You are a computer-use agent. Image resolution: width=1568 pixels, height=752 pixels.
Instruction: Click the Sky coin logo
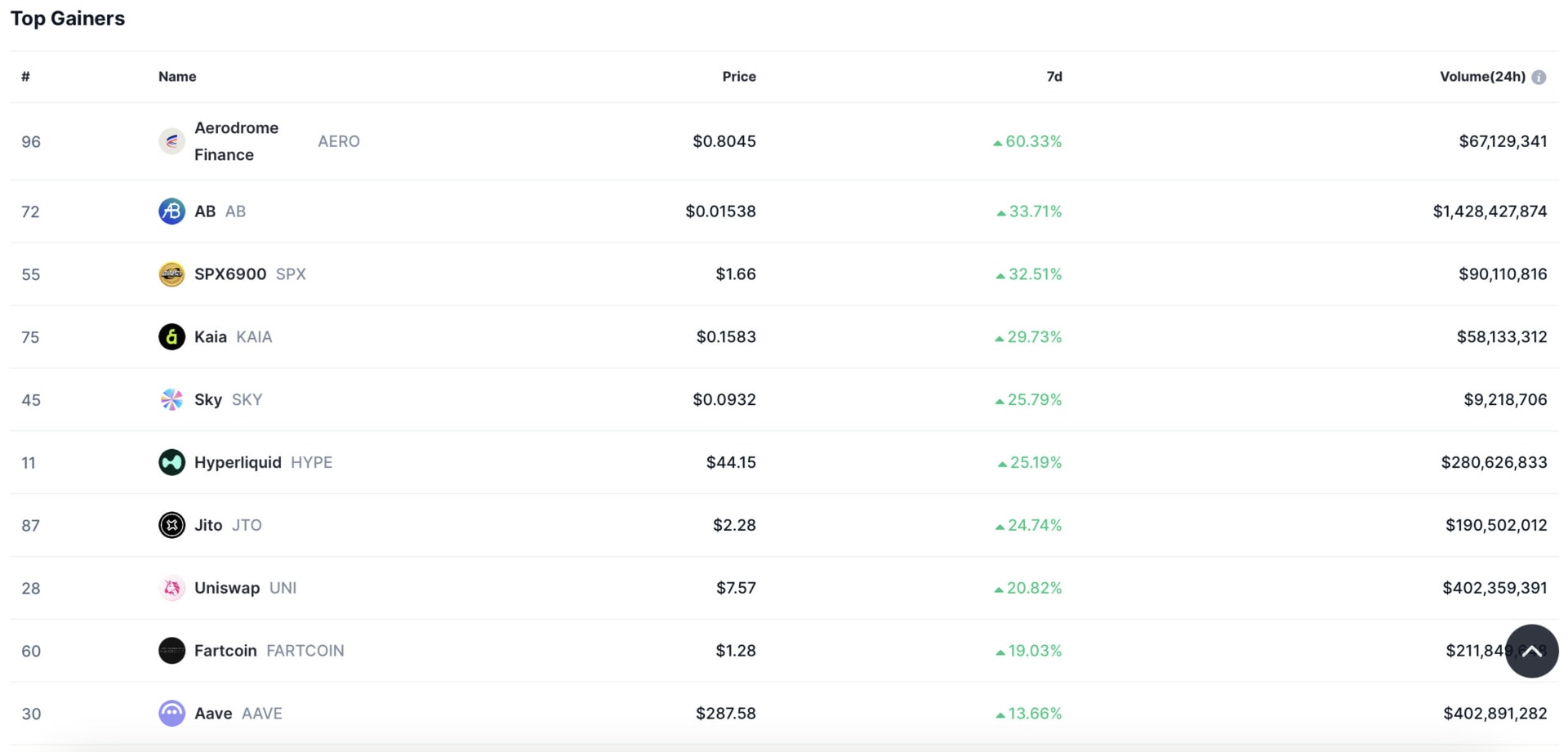171,399
